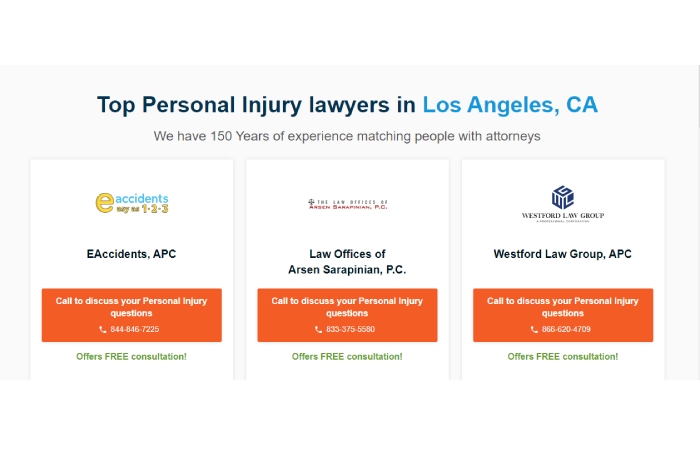Select the 844-846-7225 phone number

pyautogui.click(x=135, y=329)
